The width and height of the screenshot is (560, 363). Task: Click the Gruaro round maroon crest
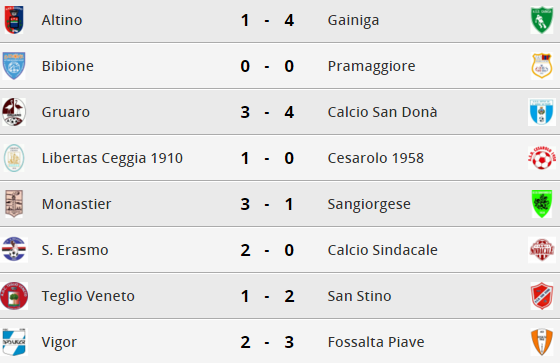(14, 112)
